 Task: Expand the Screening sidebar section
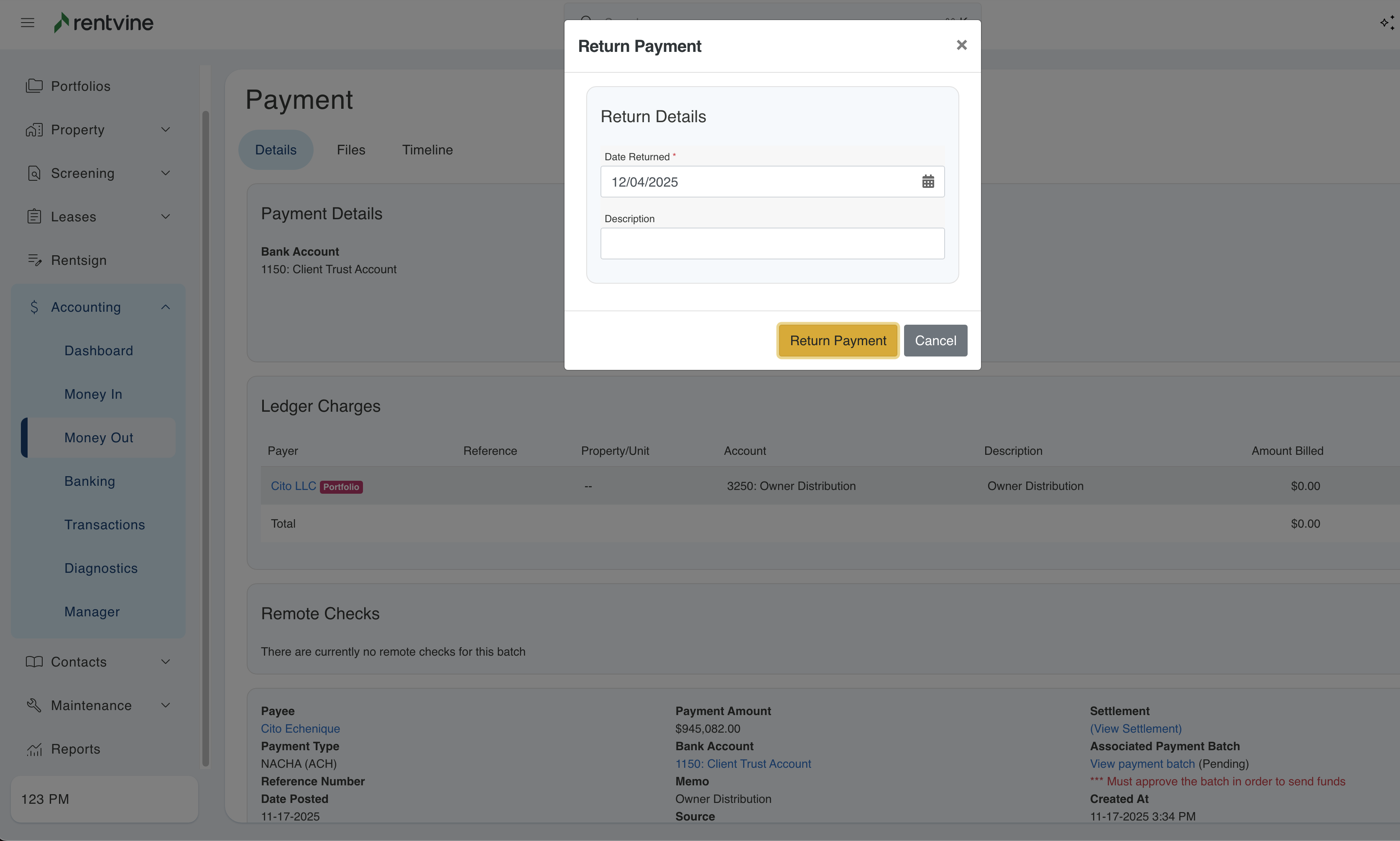(83, 173)
